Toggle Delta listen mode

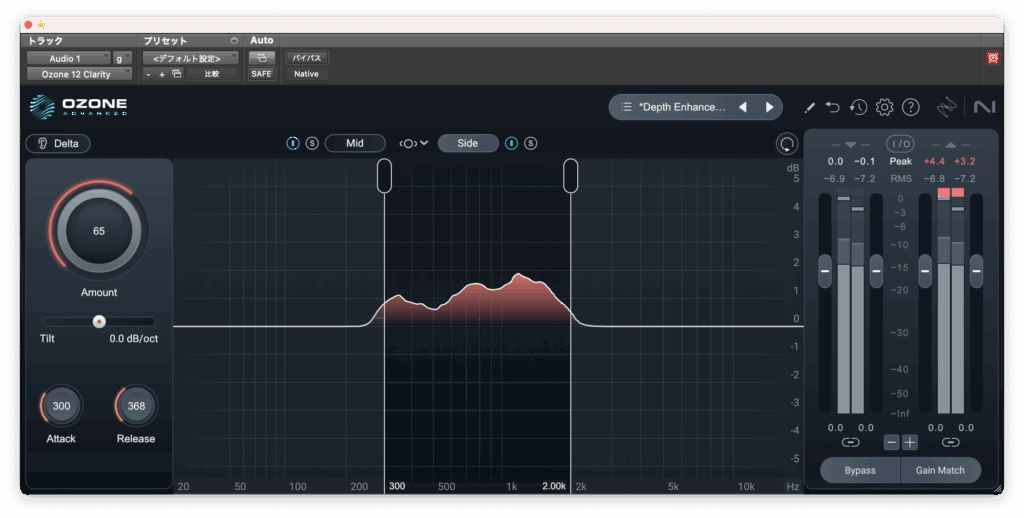[58, 143]
